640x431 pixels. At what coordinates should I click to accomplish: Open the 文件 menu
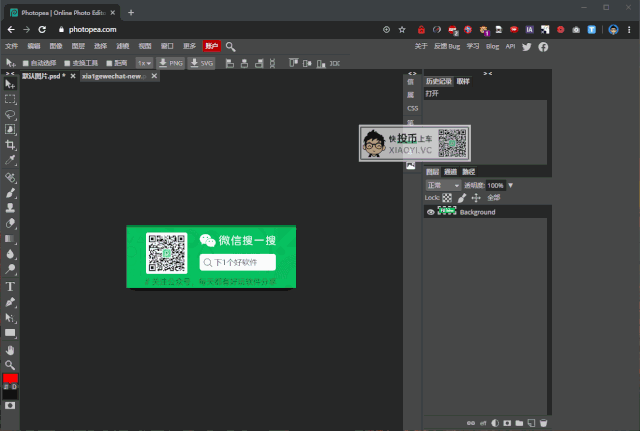(x=12, y=46)
